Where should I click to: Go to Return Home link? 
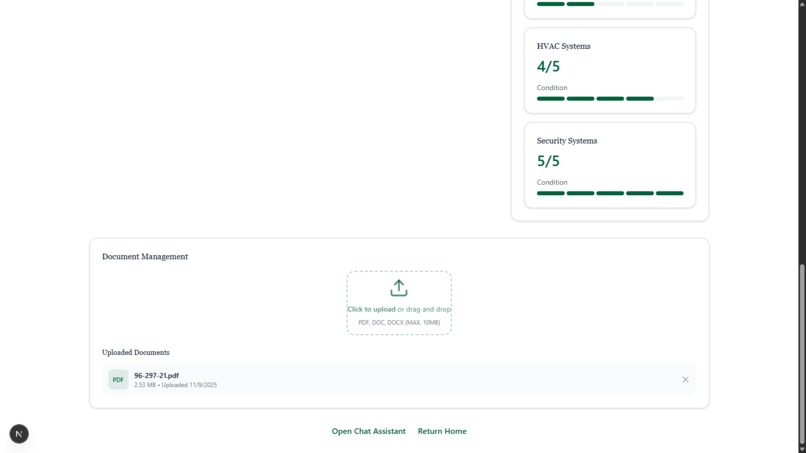coord(442,431)
